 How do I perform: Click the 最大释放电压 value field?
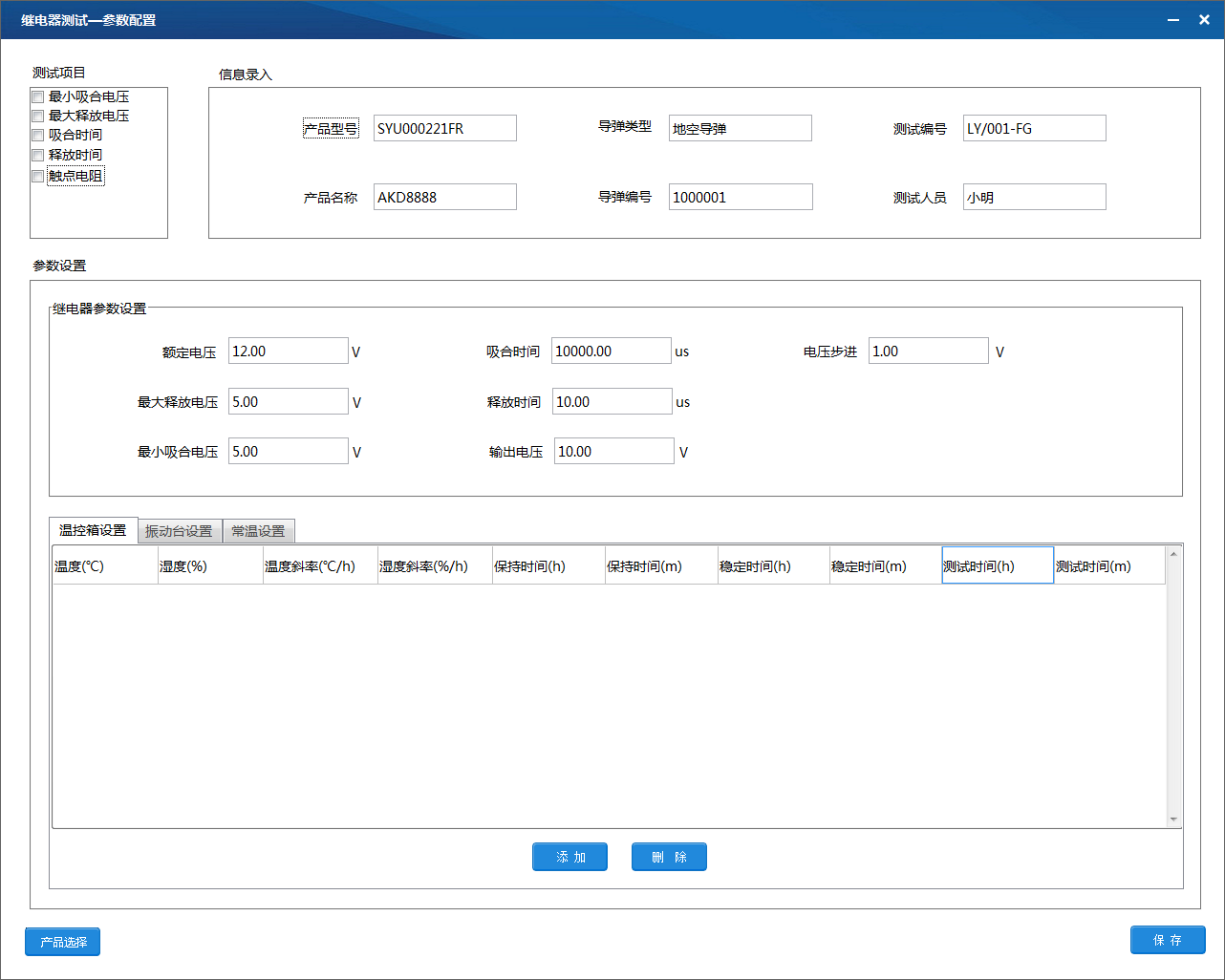tap(289, 401)
